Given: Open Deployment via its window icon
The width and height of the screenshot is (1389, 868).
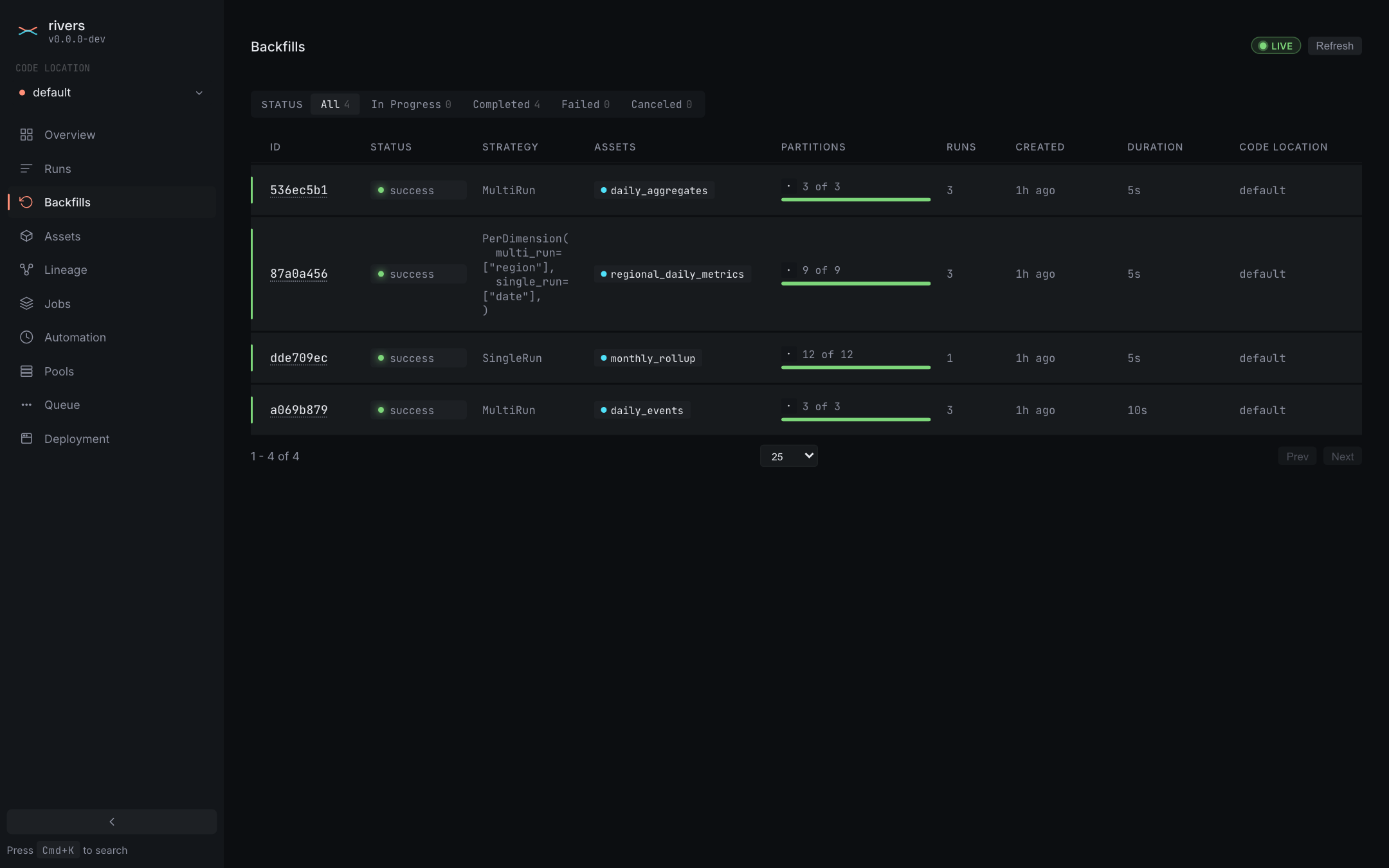Looking at the screenshot, I should coord(26,439).
